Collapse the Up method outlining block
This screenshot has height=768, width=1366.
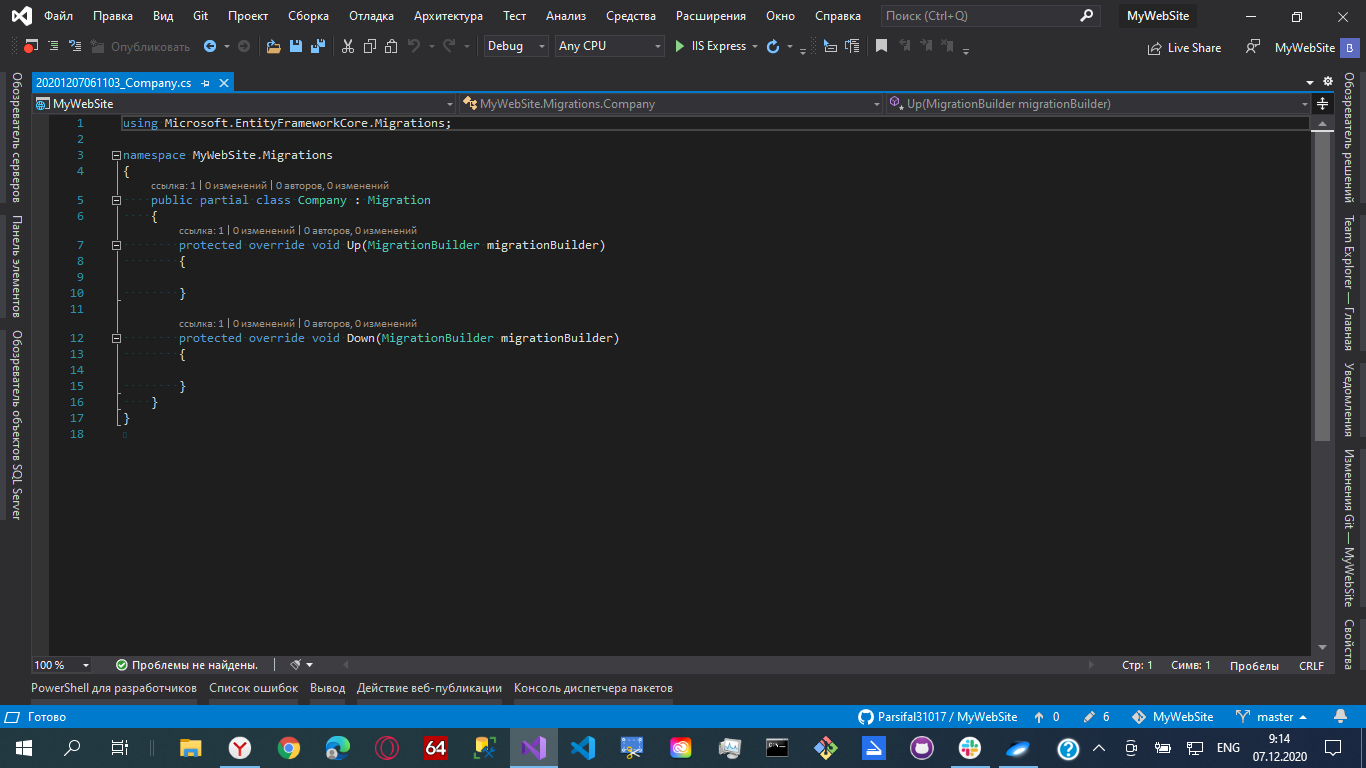(x=116, y=245)
